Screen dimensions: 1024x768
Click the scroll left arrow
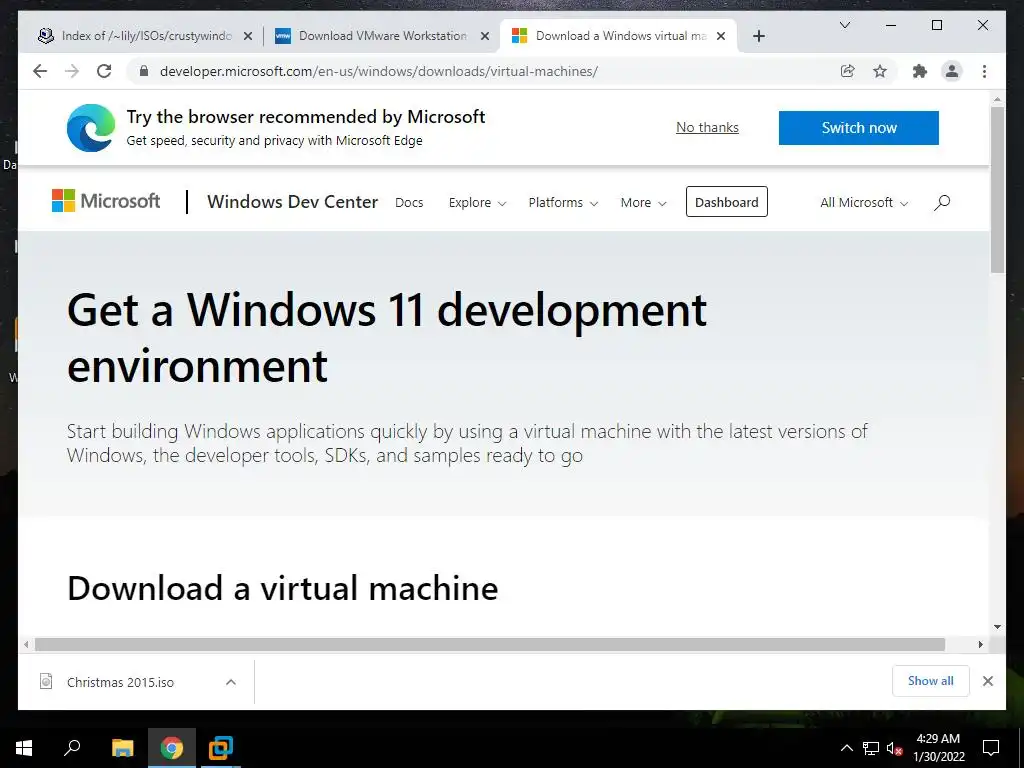click(x=25, y=645)
